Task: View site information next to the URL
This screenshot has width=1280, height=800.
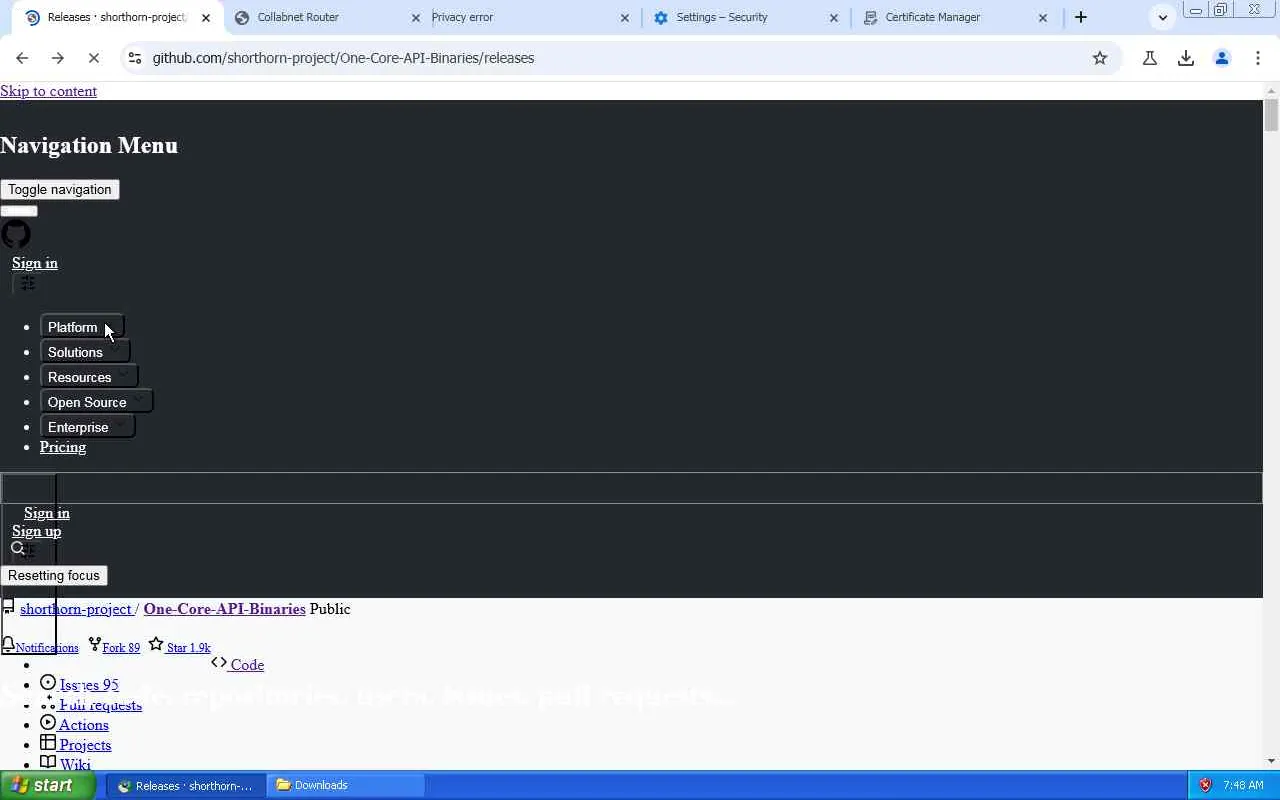Action: [134, 58]
